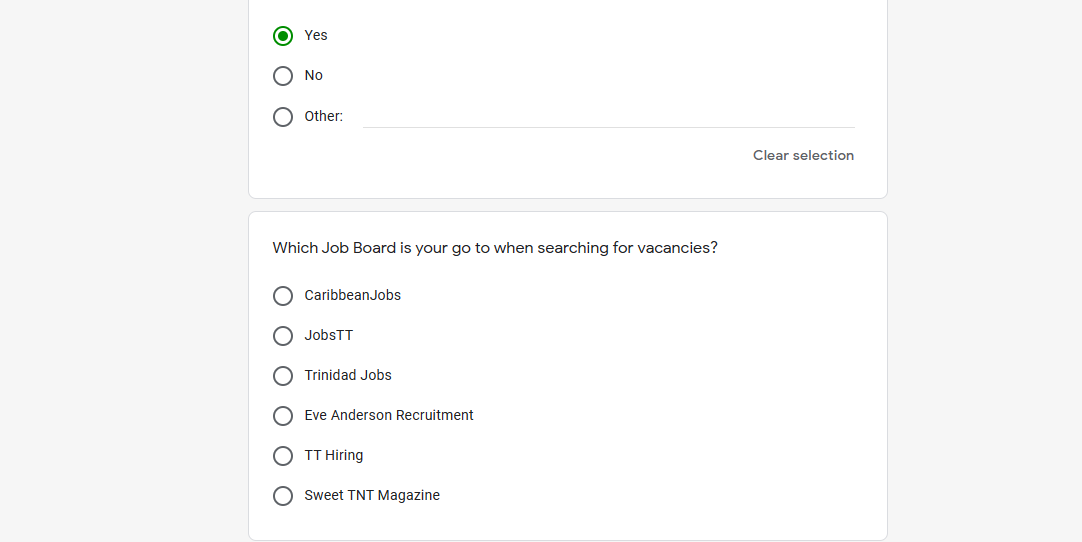This screenshot has height=542, width=1082.
Task: Click the No label text
Action: (x=313, y=75)
